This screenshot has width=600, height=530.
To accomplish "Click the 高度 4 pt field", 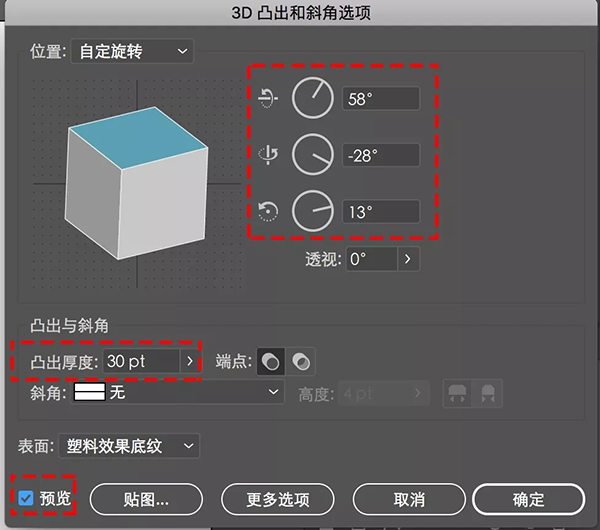I will (373, 393).
